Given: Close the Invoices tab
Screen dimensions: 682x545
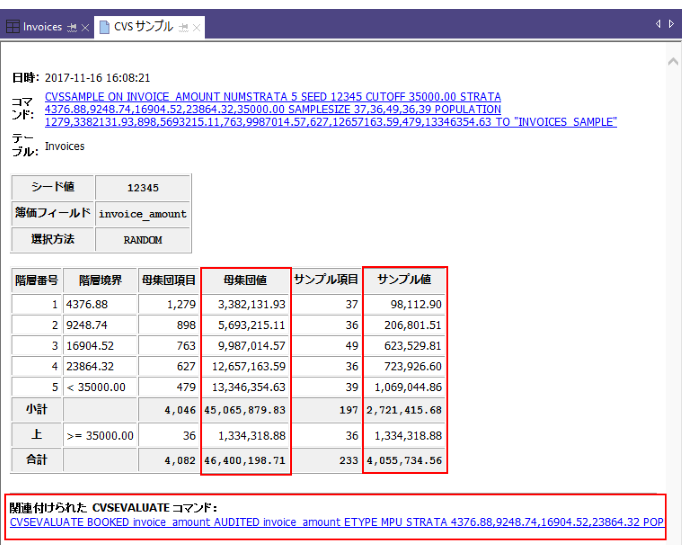Looking at the screenshot, I should coord(86,27).
